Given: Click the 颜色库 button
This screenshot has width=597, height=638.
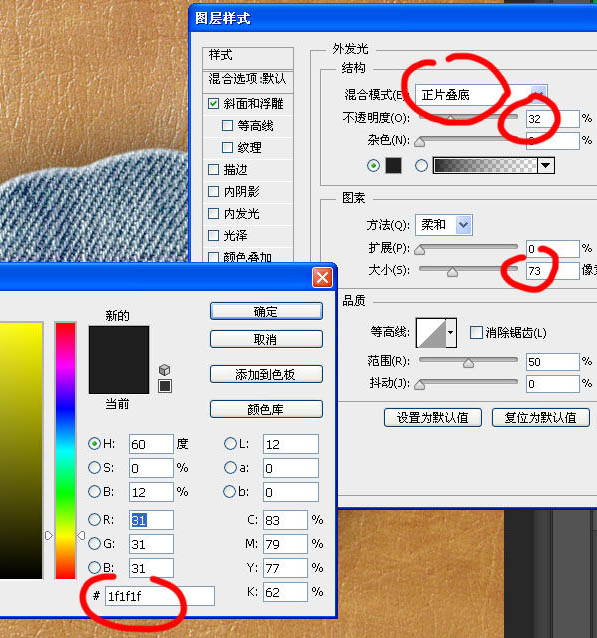Looking at the screenshot, I should (266, 409).
